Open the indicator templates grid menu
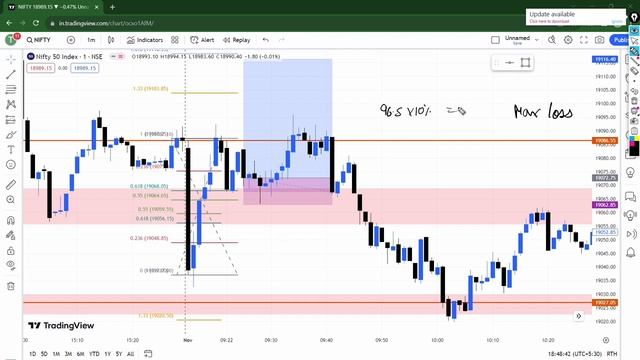Image resolution: width=640 pixels, height=360 pixels. click(175, 40)
